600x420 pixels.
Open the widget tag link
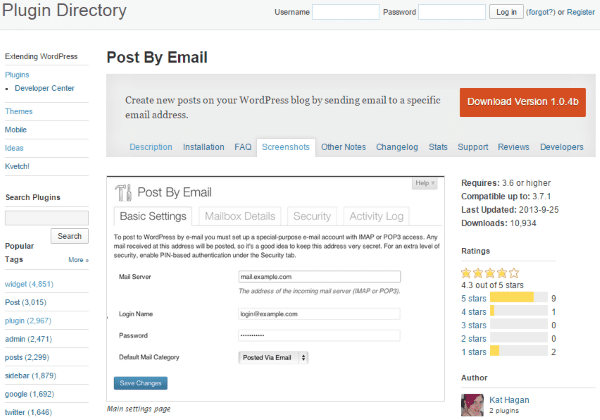28,285
